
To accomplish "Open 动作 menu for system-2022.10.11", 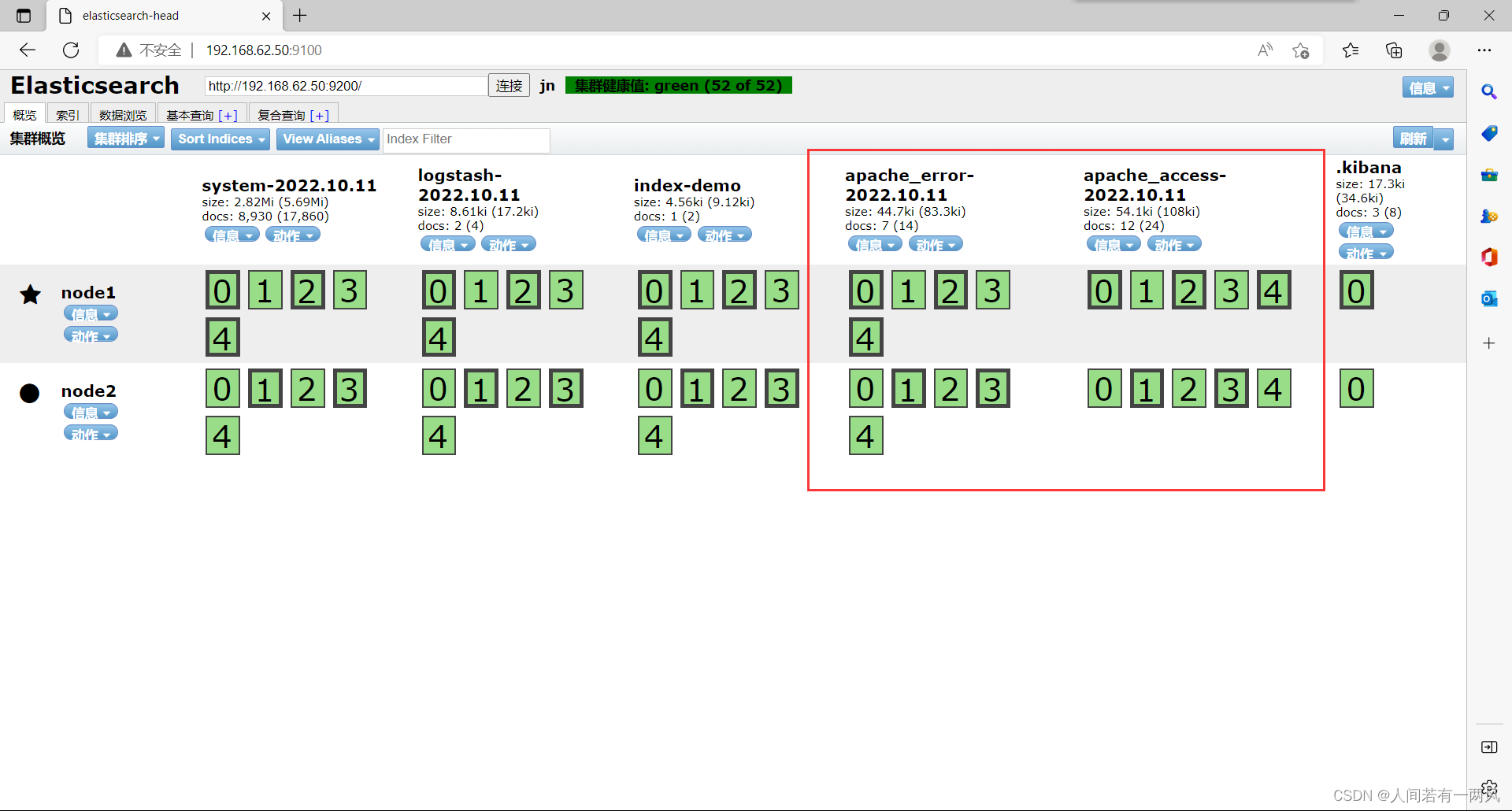I will (293, 235).
